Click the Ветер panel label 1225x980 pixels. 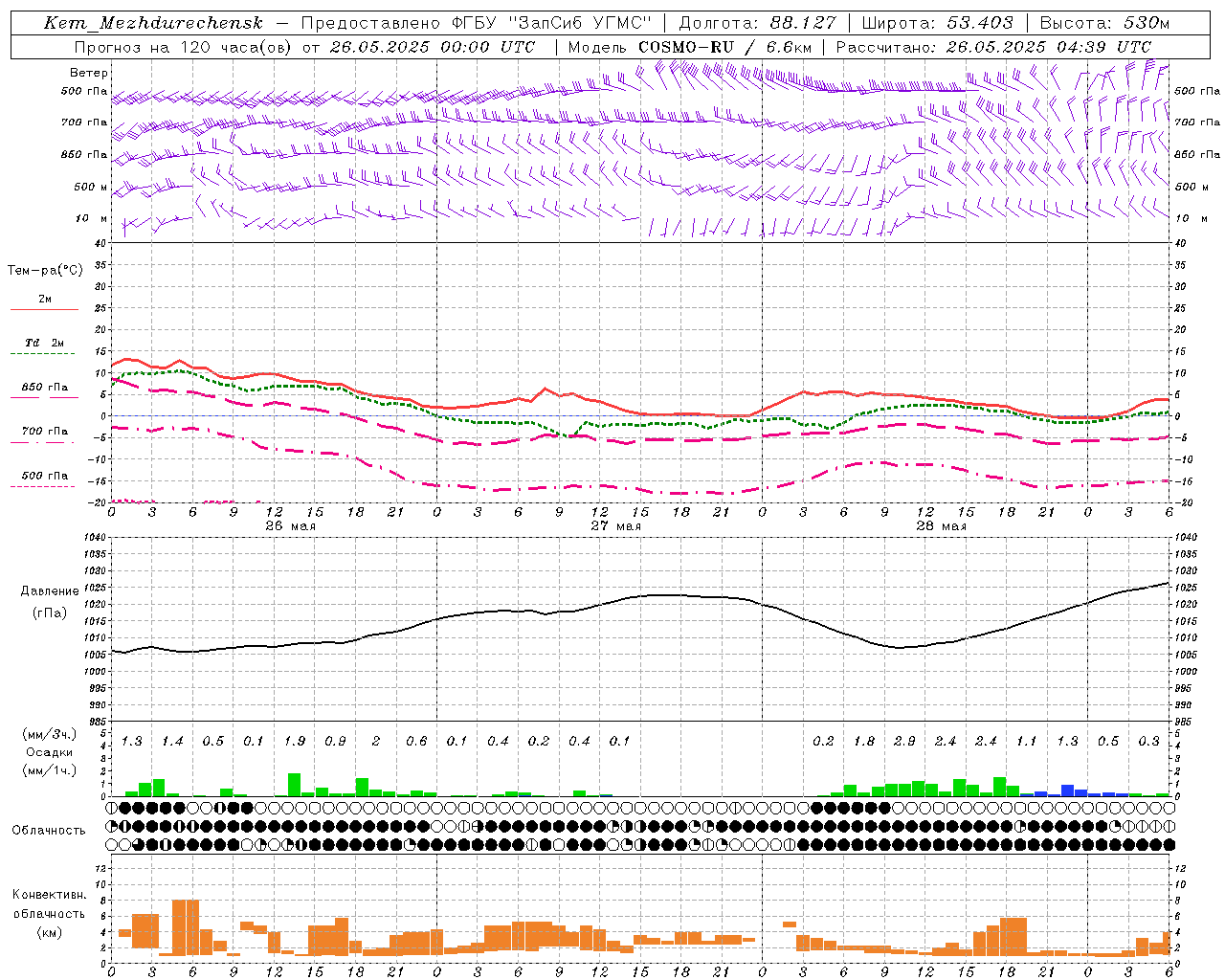point(89,73)
